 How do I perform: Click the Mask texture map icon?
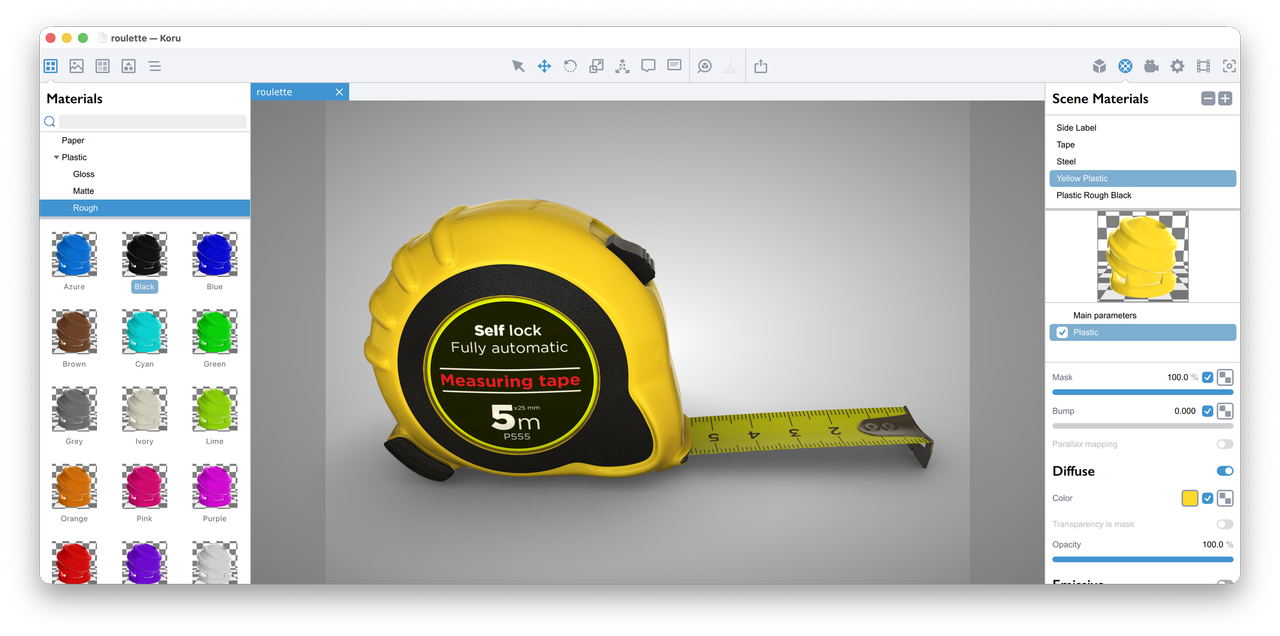pyautogui.click(x=1225, y=378)
